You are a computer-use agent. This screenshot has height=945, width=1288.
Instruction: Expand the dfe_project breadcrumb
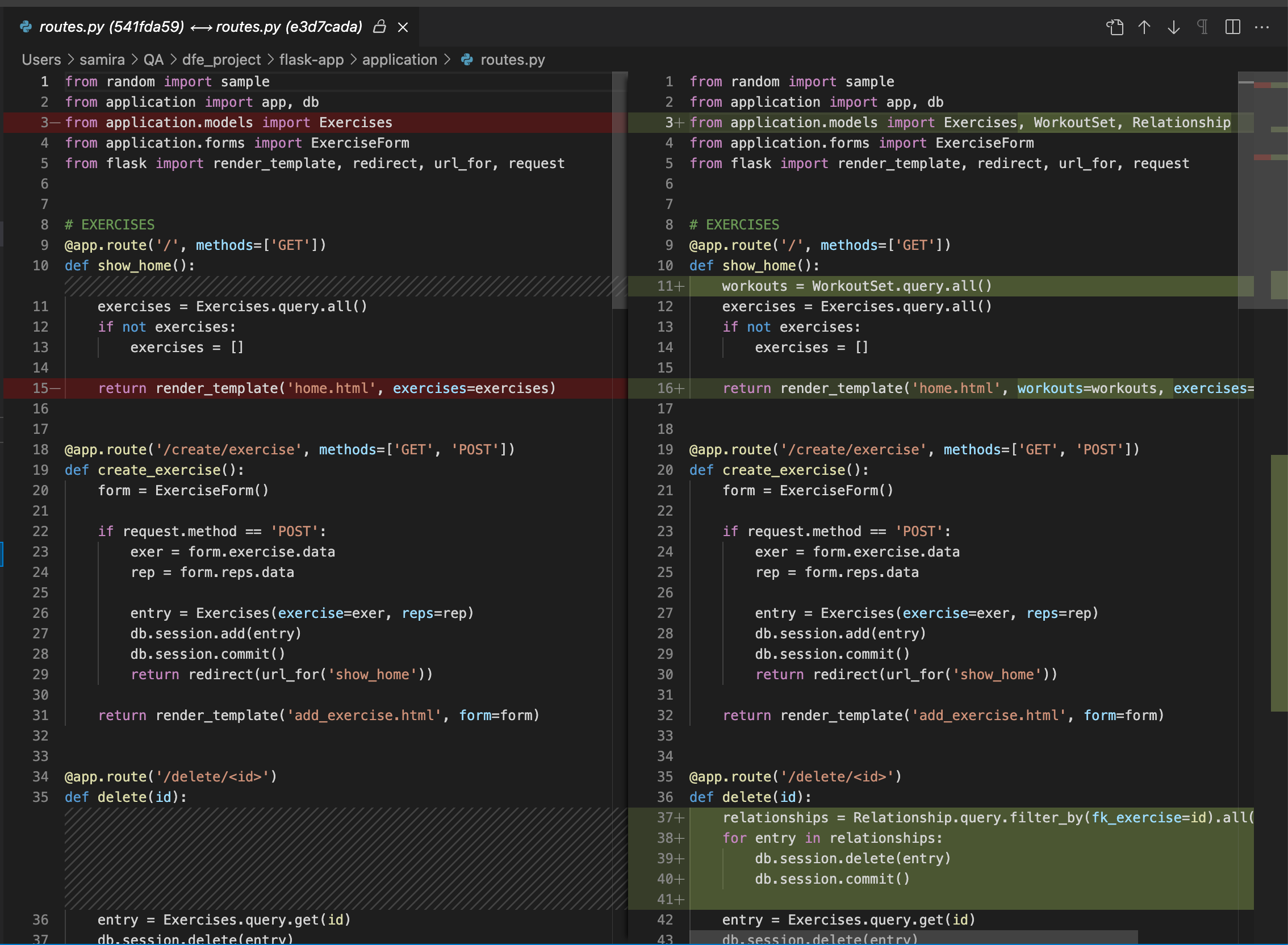click(220, 60)
